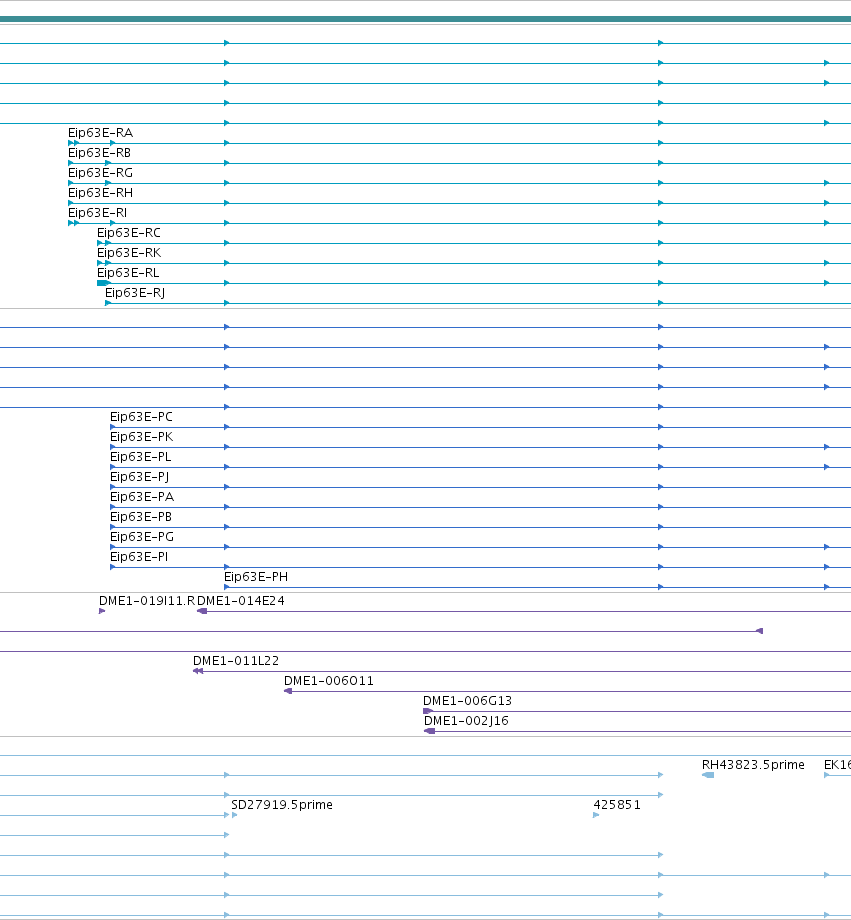Select the Eip63E-PI protein label
The image size is (851, 920).
point(139,557)
